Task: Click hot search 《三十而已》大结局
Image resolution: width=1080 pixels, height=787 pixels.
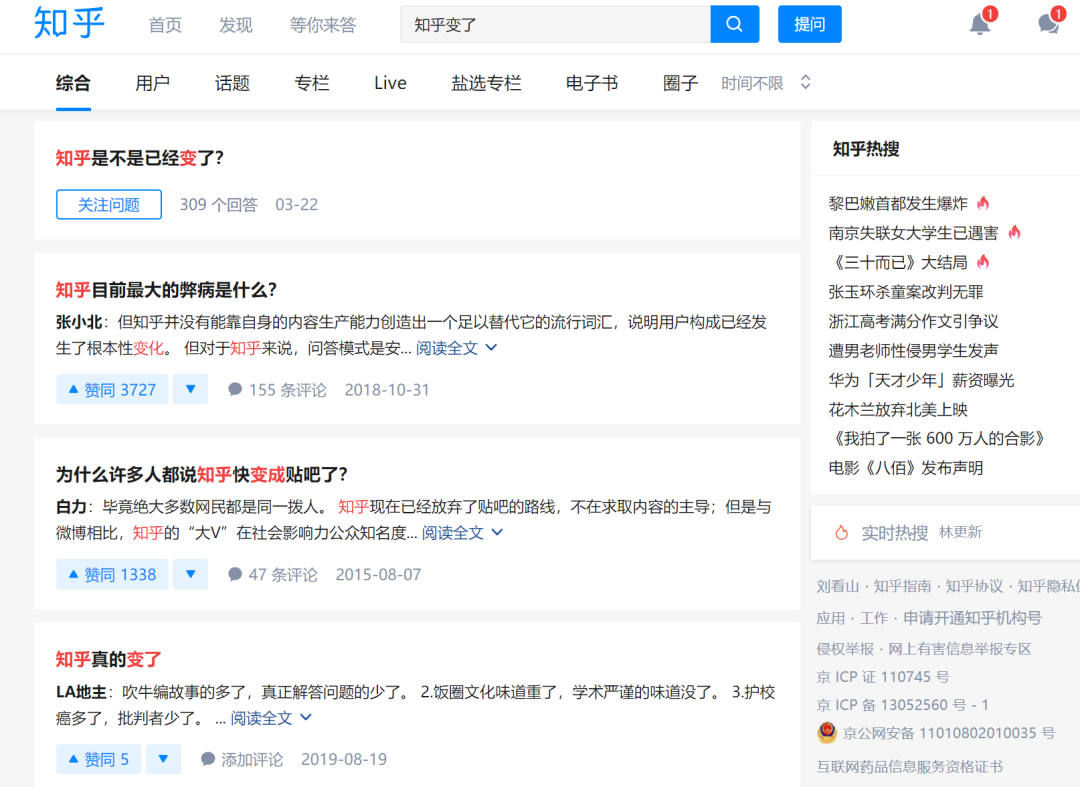Action: tap(897, 262)
